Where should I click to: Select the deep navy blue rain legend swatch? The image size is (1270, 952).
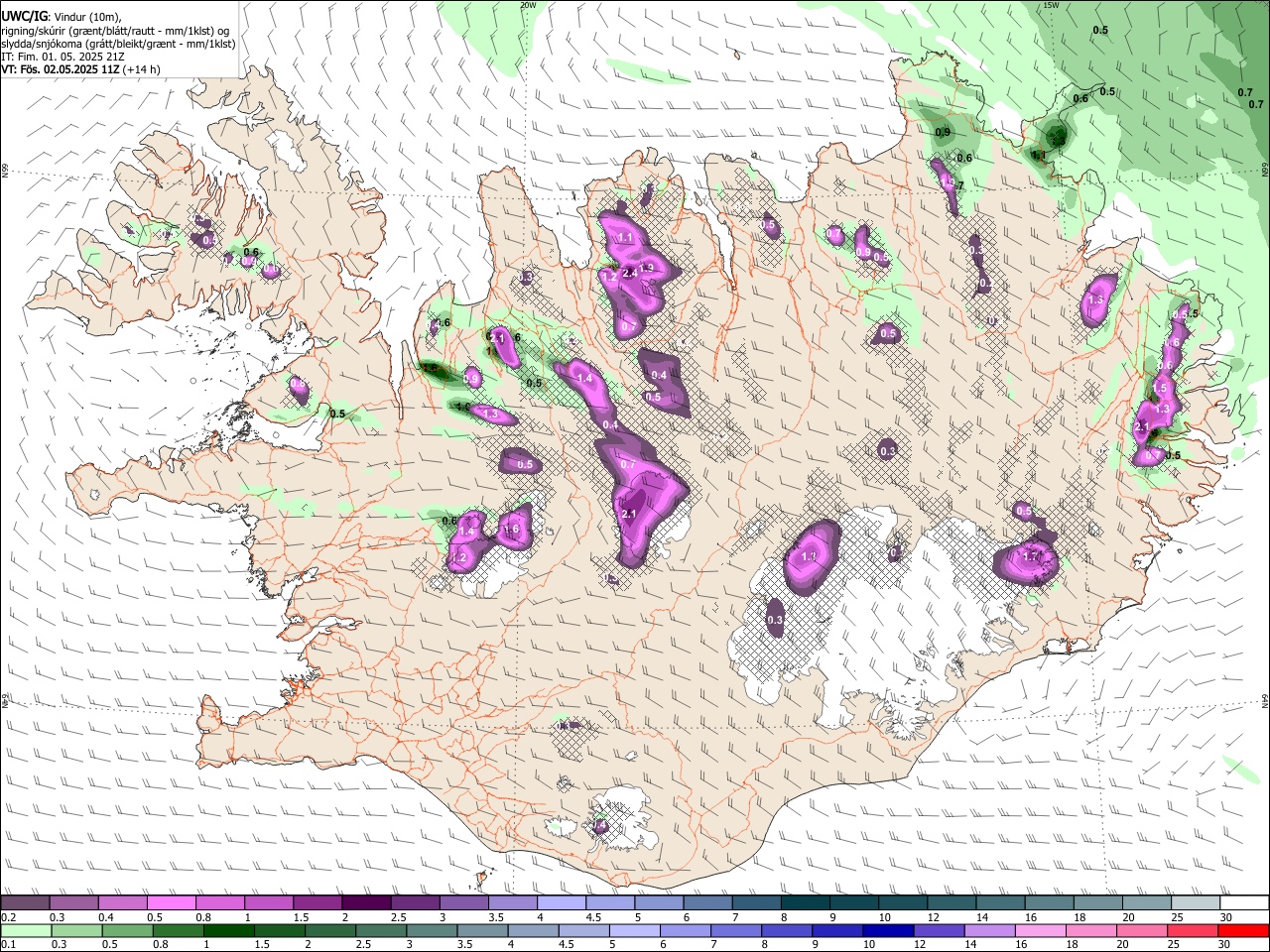coord(887,931)
